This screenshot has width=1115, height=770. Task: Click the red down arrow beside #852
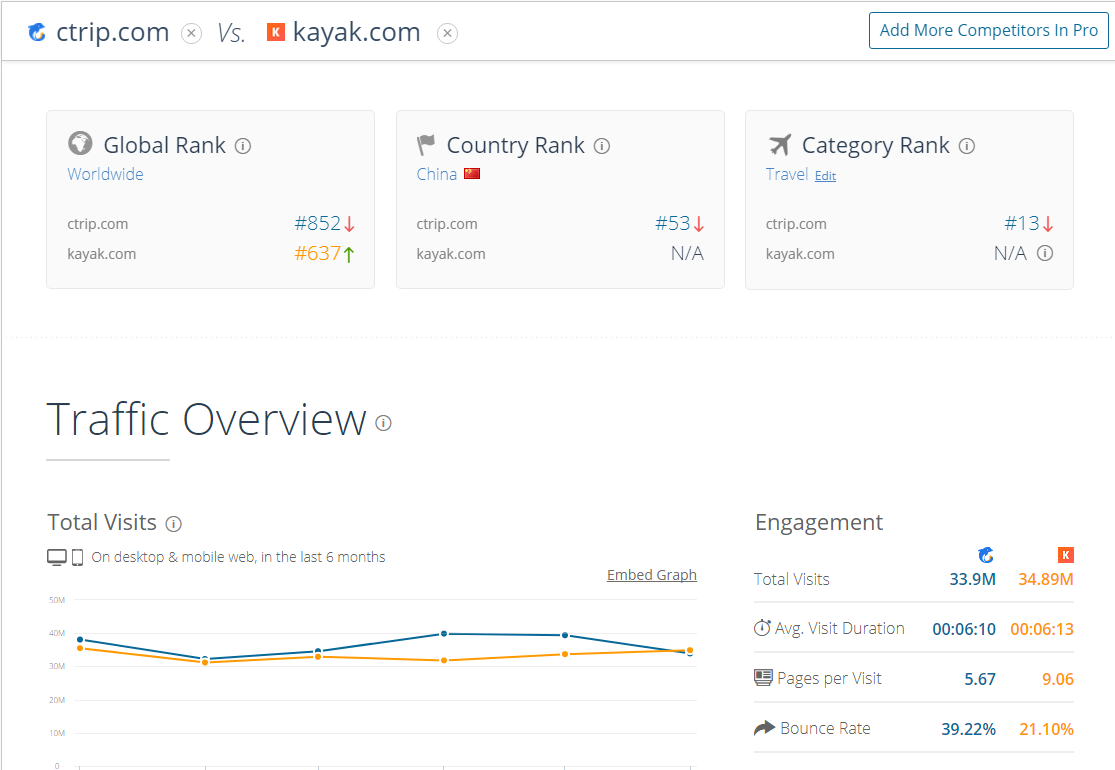[x=349, y=224]
